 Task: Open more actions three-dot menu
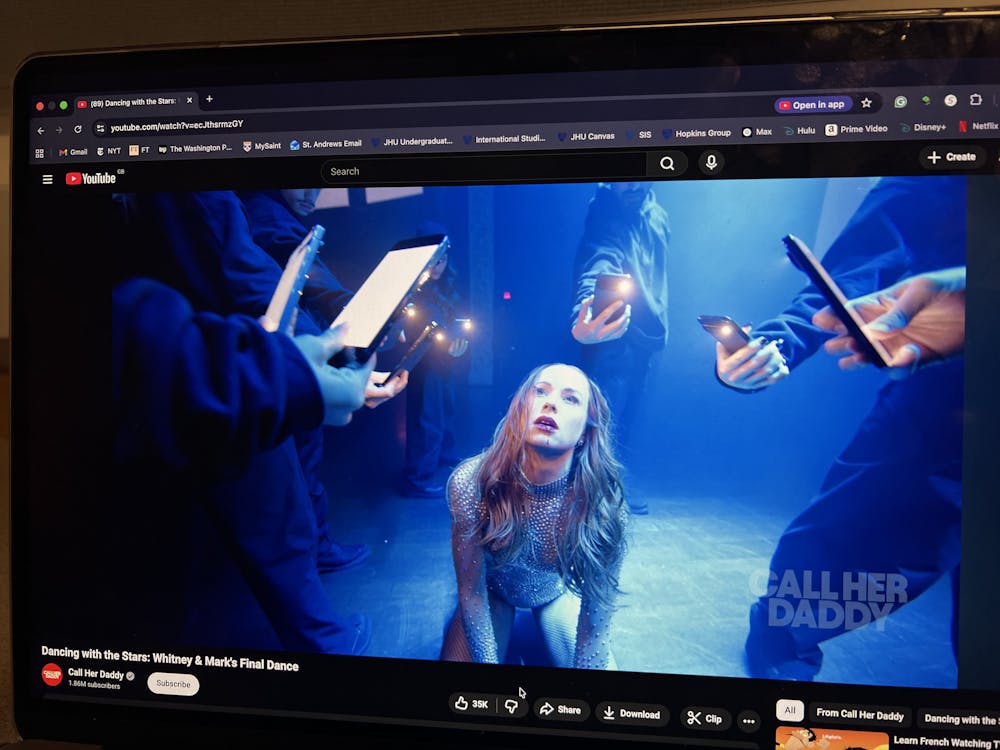[x=748, y=720]
